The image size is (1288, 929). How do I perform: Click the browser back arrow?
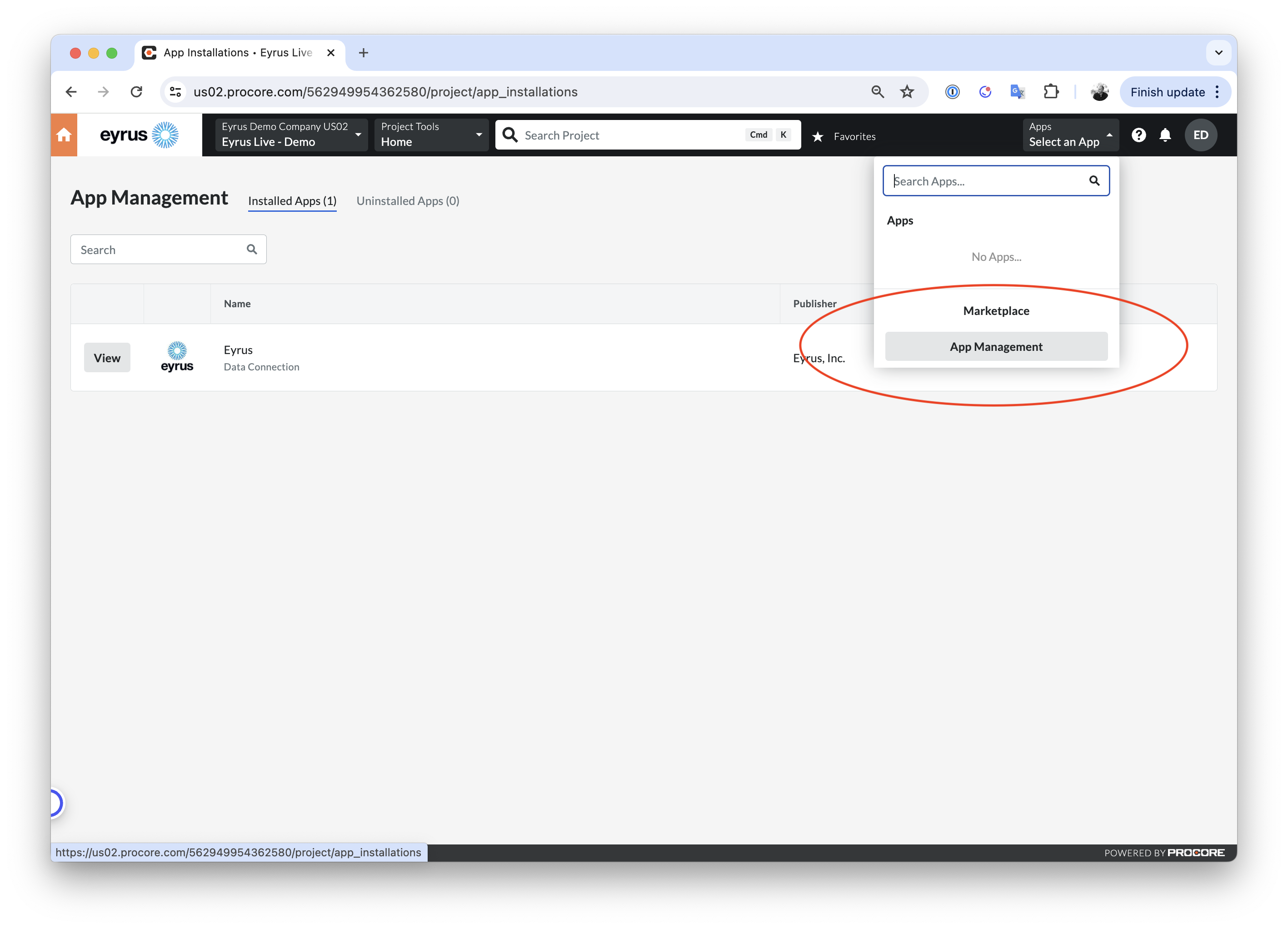71,92
